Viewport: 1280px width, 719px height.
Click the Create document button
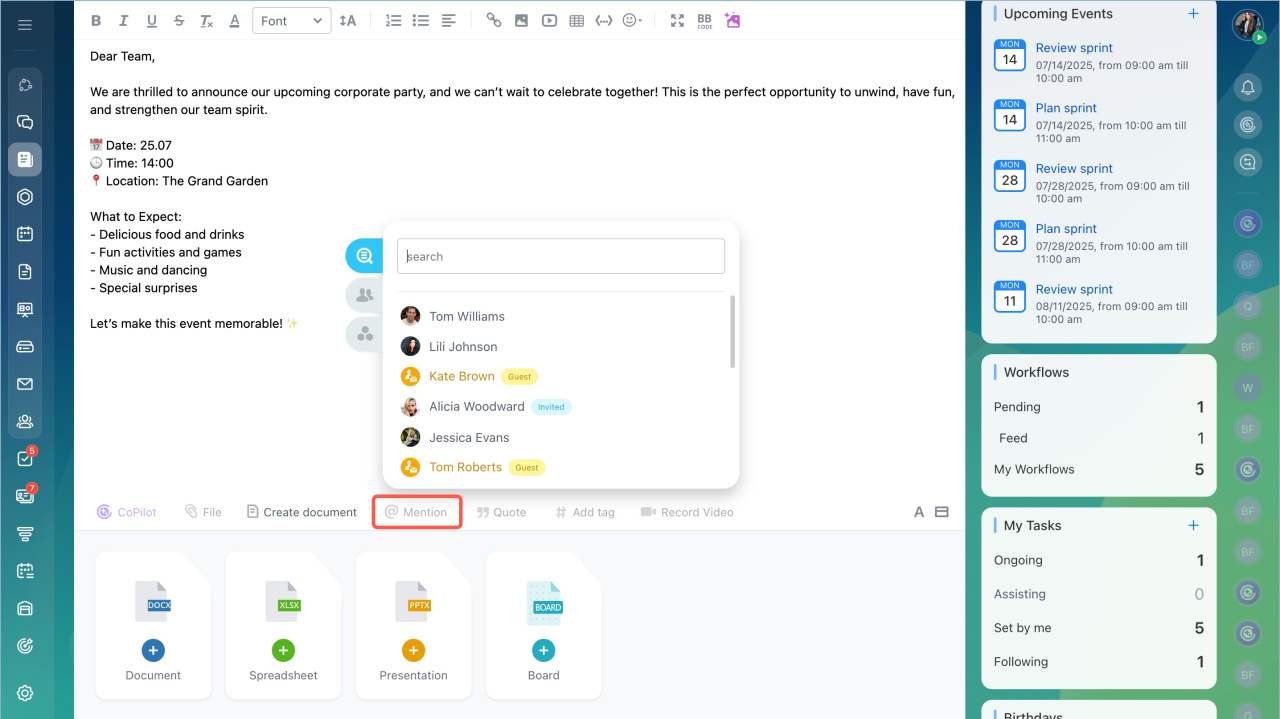click(x=302, y=512)
